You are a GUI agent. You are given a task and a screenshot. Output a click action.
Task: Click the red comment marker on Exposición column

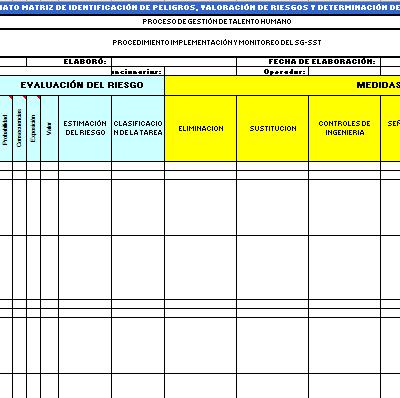[39, 97]
